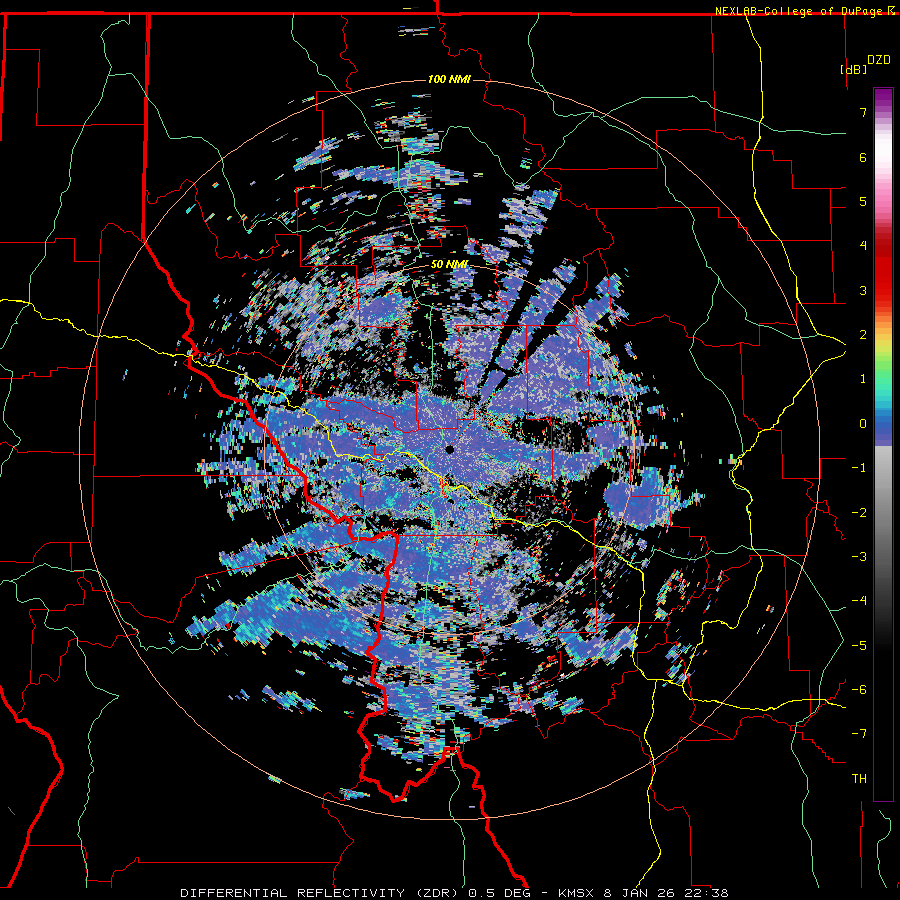Click the 3 value on color scale
This screenshot has height=900, width=900.
pos(863,290)
